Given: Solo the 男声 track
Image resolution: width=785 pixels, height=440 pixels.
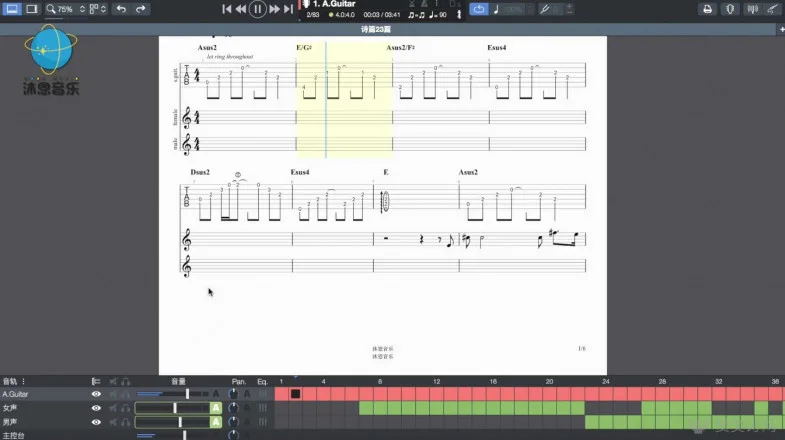Looking at the screenshot, I should (x=125, y=422).
